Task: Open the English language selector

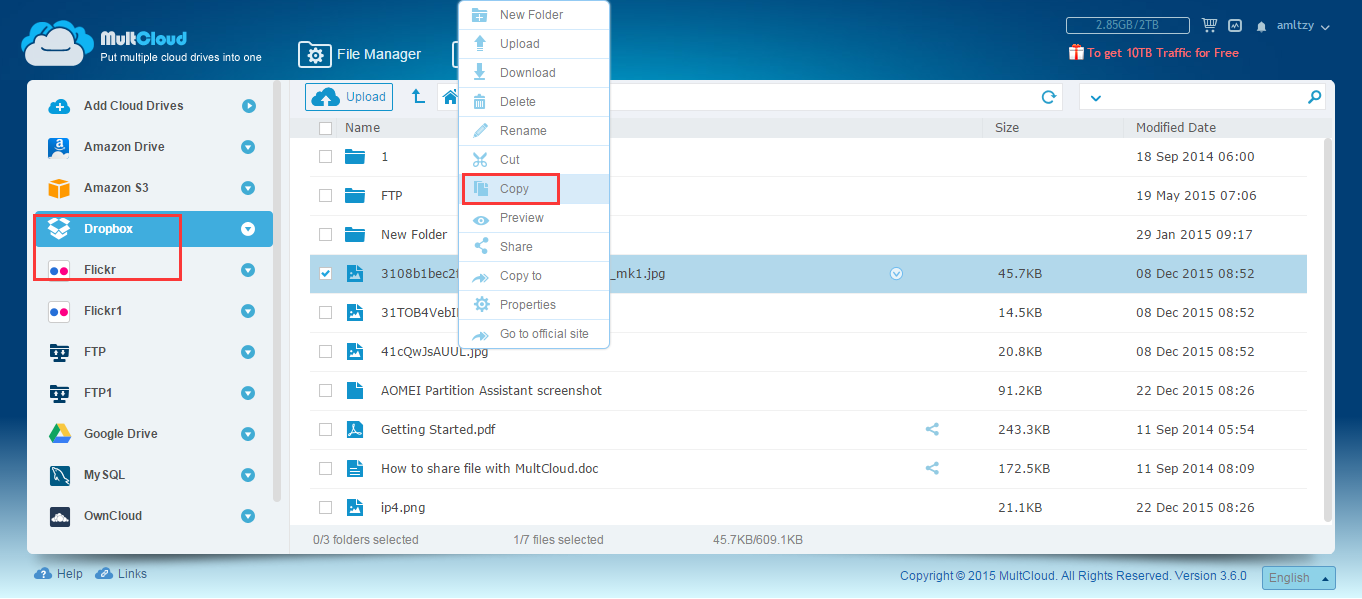Action: coord(1299,578)
